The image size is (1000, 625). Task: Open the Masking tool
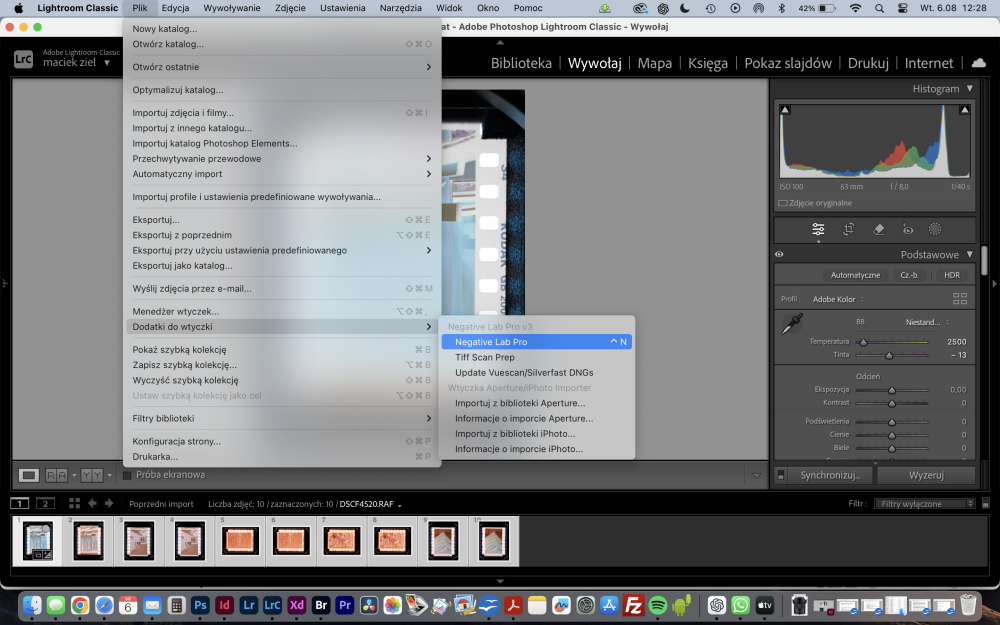935,229
